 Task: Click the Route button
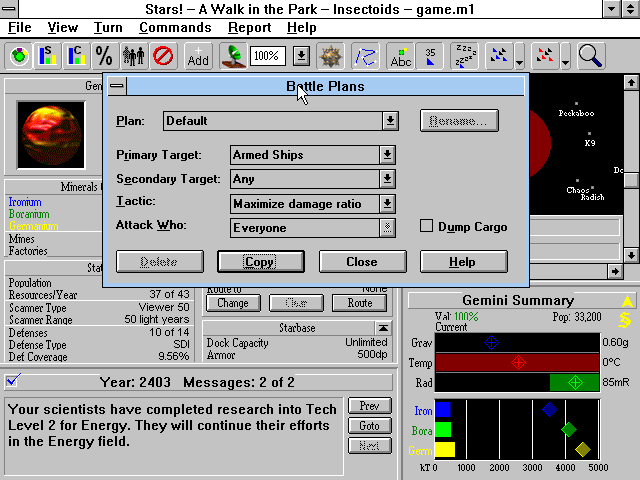point(360,303)
